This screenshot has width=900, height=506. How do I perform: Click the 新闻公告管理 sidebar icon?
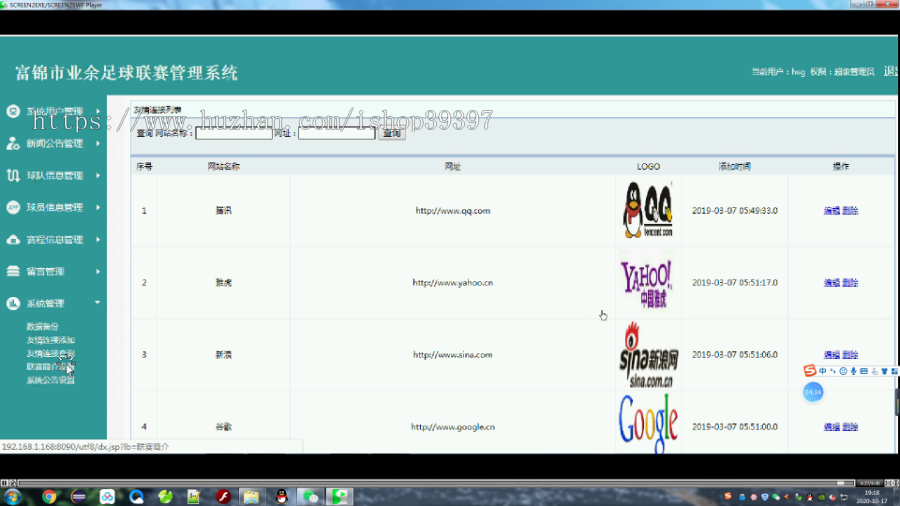[x=13, y=143]
